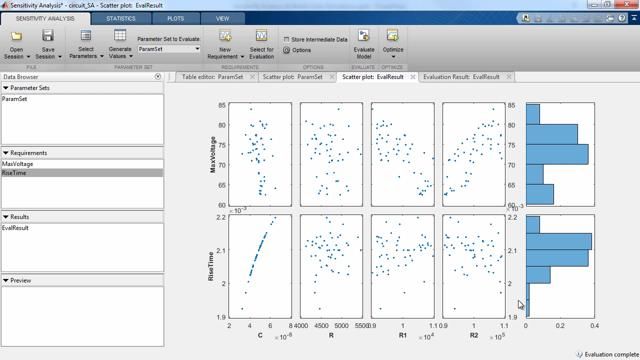
Task: Click the Data Browser options circle icon
Action: pos(158,77)
